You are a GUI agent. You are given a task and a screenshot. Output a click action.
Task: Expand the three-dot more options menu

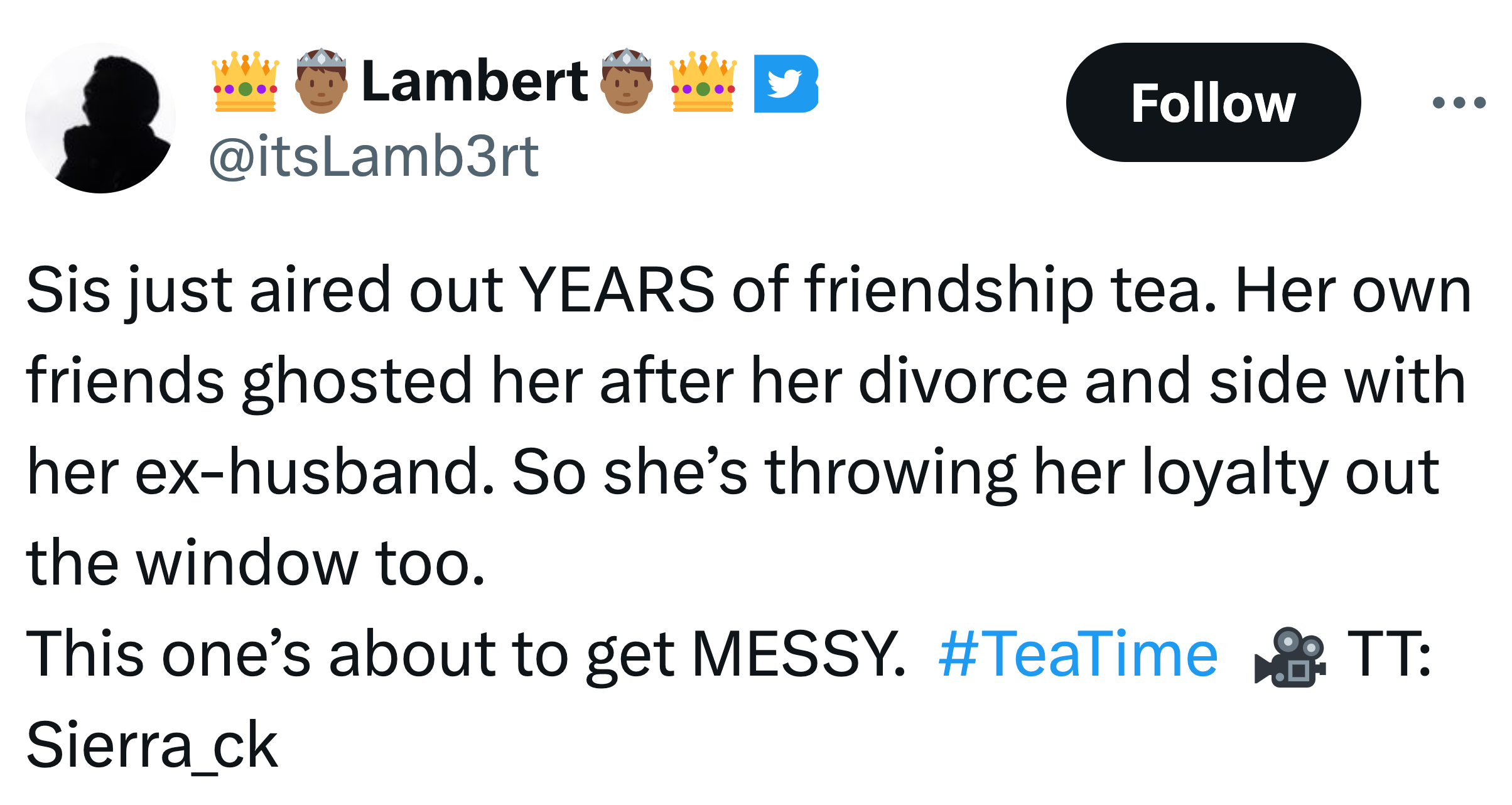(1459, 102)
